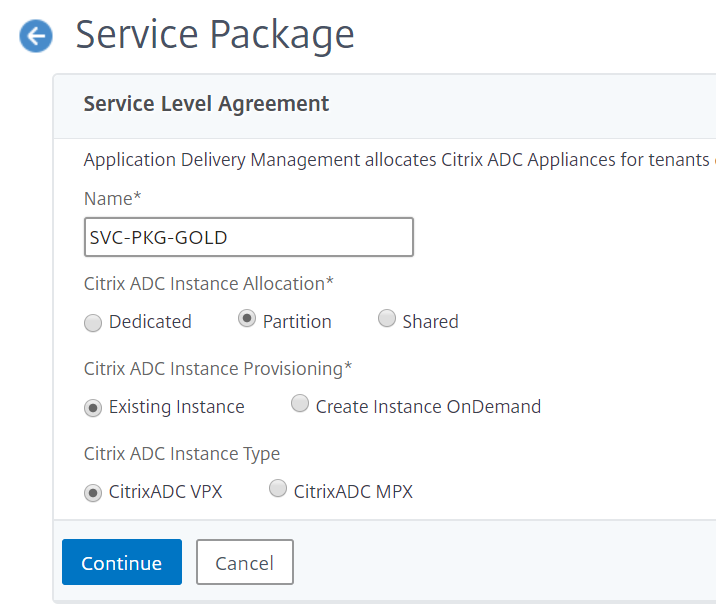Select the Partition allocation option
Image resolution: width=716 pixels, height=615 pixels.
[247, 319]
